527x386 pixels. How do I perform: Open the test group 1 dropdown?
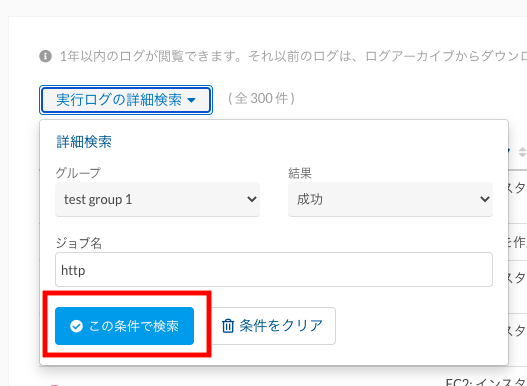(x=157, y=199)
